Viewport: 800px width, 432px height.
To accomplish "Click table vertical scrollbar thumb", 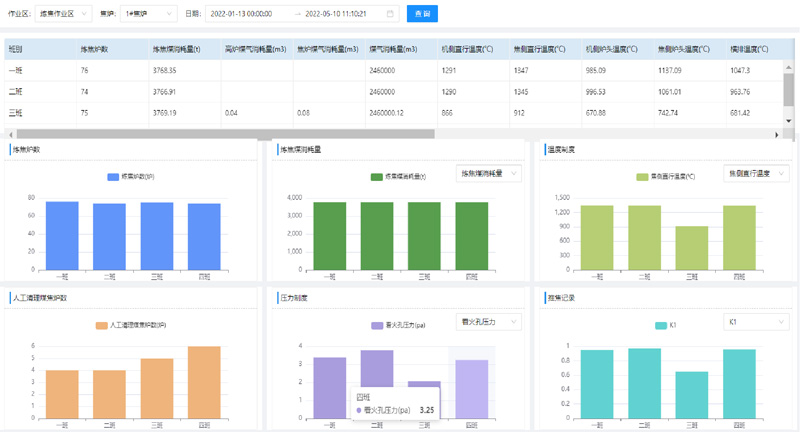I will pyautogui.click(x=789, y=90).
